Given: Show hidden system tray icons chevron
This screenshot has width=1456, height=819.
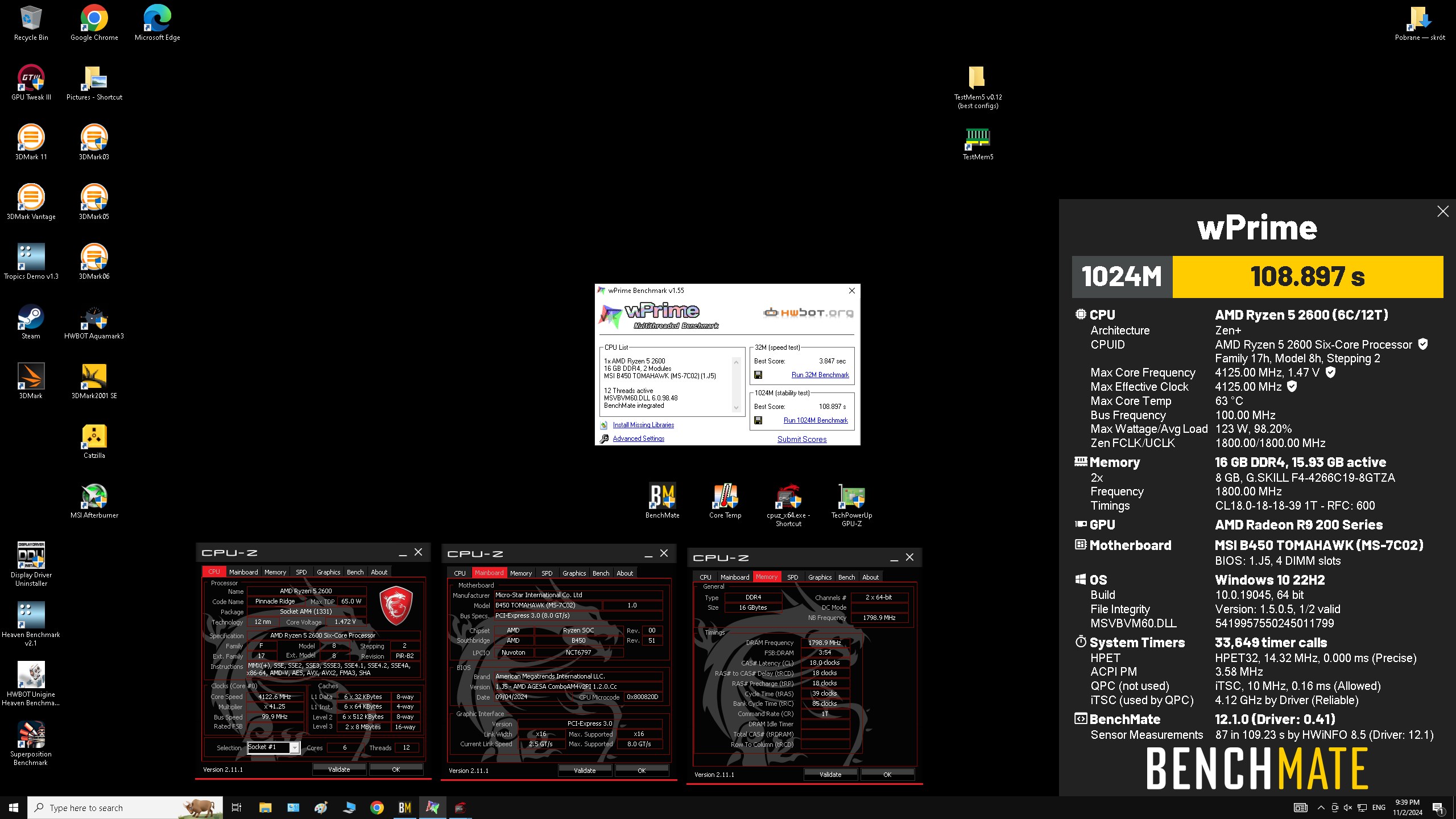Looking at the screenshot, I should click(x=1321, y=808).
